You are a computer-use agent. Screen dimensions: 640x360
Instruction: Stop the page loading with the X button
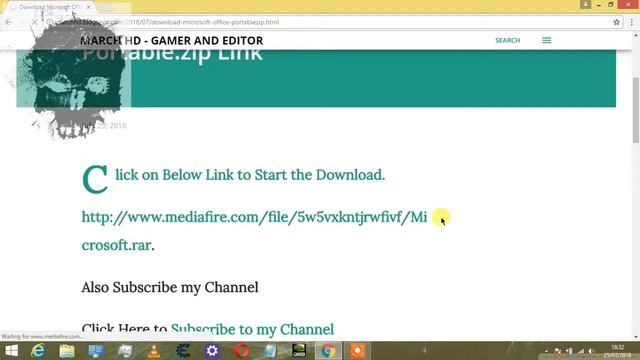tap(35, 22)
